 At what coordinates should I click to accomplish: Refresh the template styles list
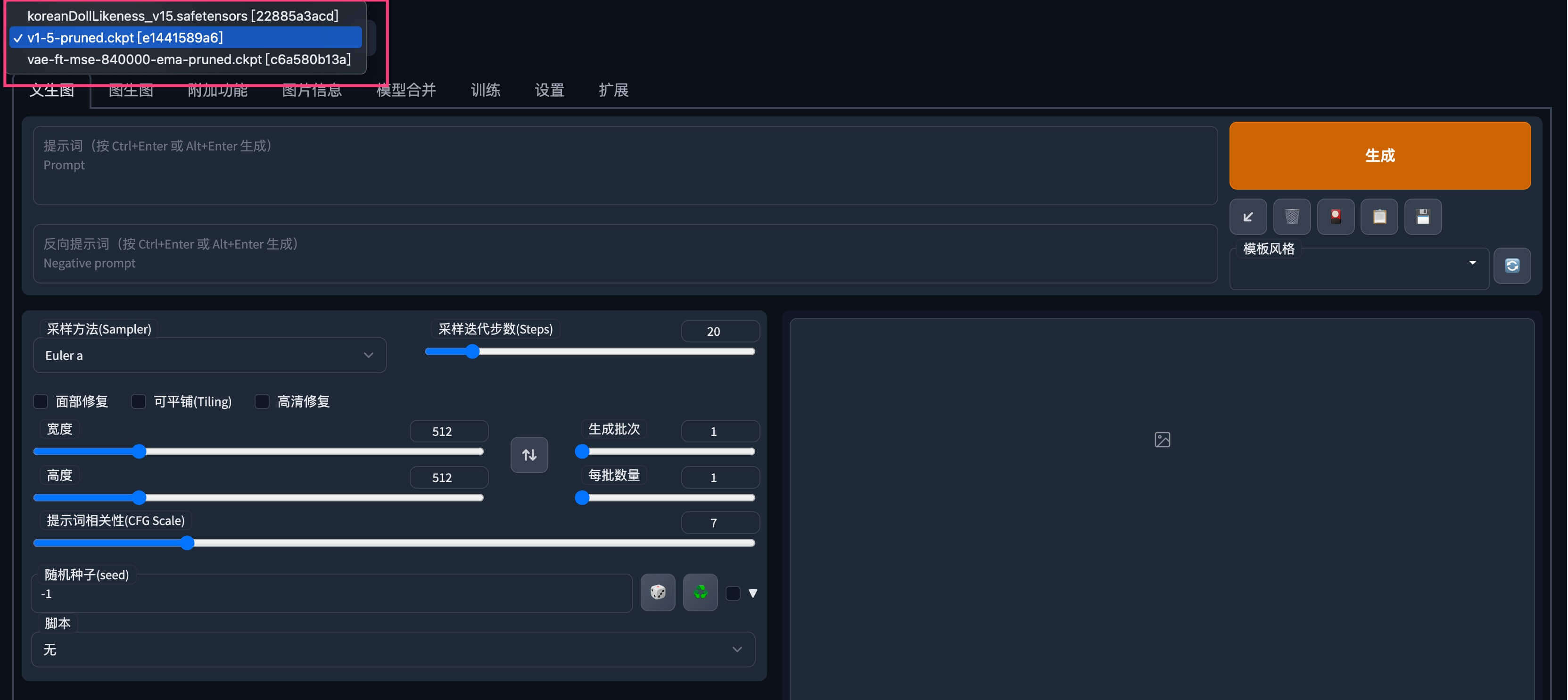[x=1512, y=266]
